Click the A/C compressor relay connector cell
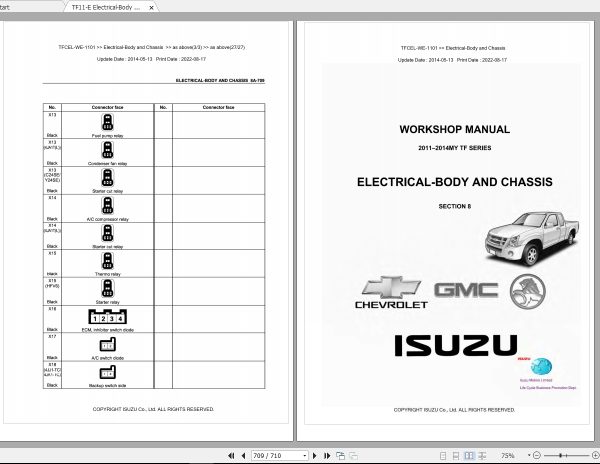 tap(108, 208)
